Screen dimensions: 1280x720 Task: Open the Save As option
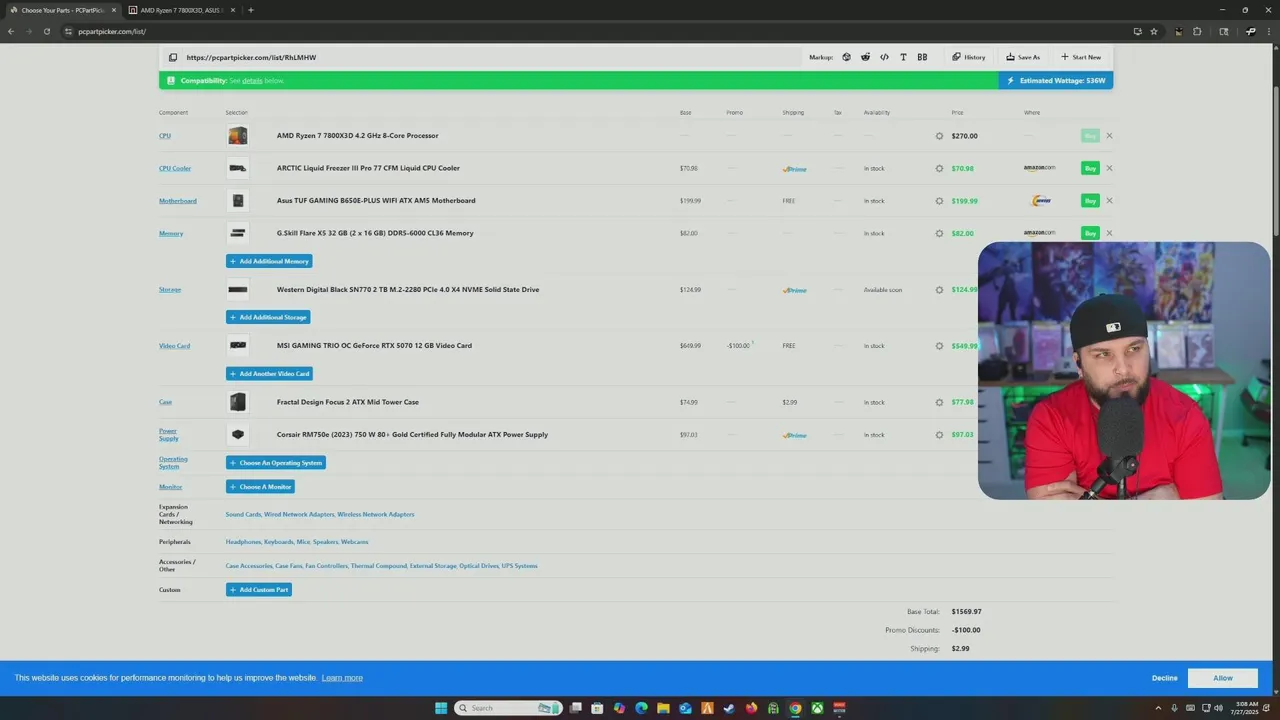tap(1023, 57)
